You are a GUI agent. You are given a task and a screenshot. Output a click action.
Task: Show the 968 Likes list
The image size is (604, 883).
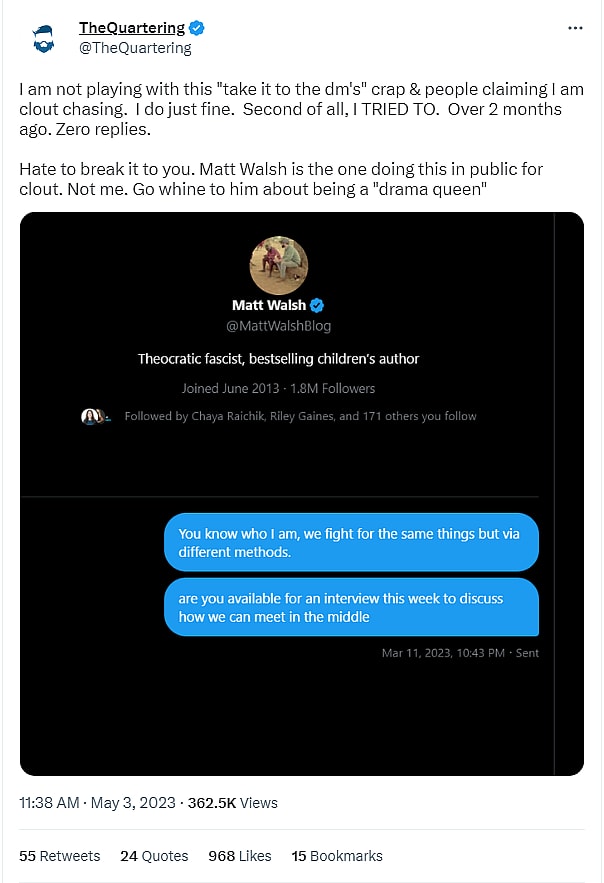click(240, 856)
